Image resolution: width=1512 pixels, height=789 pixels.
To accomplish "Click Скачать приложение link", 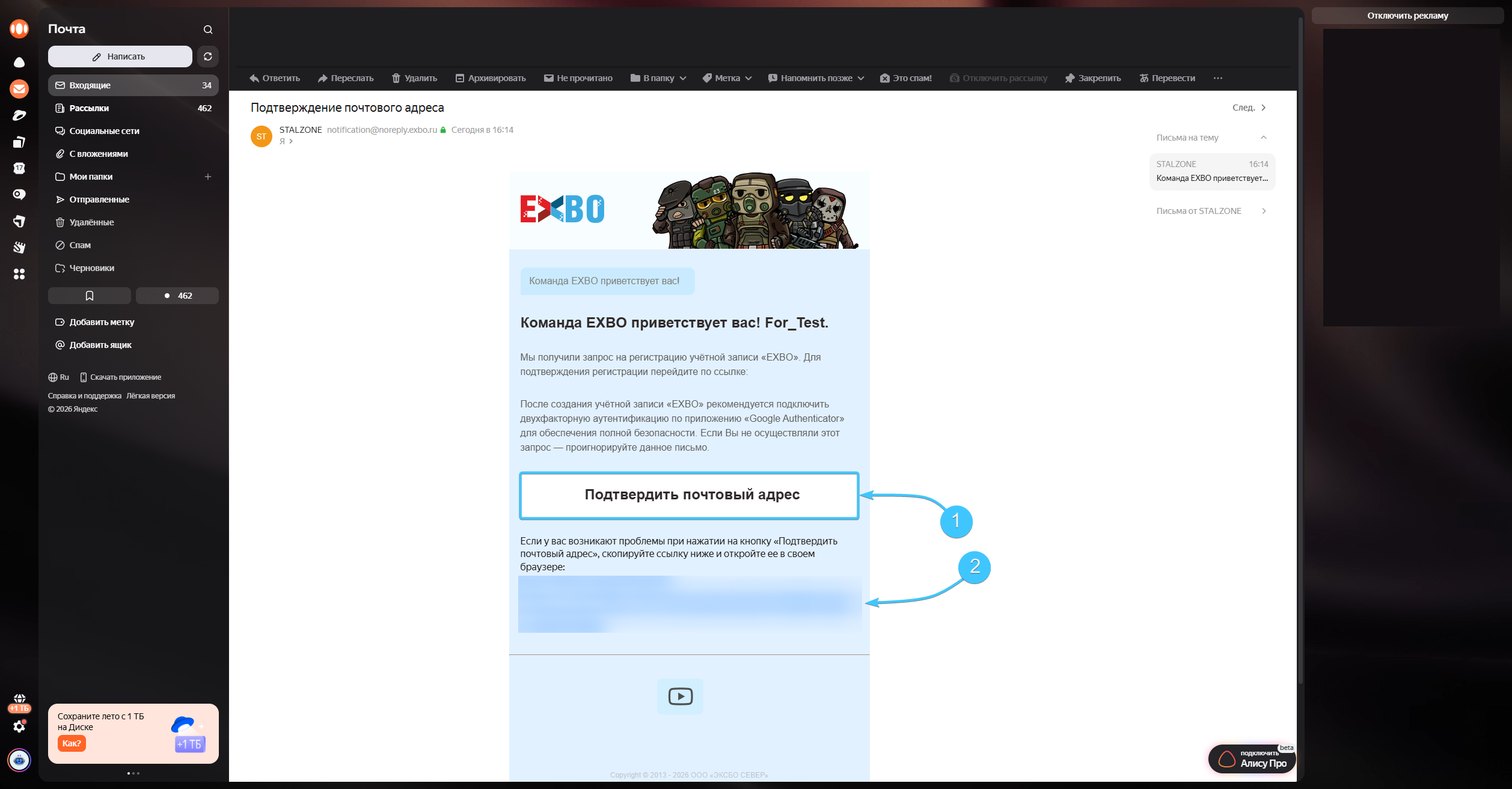I will click(x=121, y=377).
